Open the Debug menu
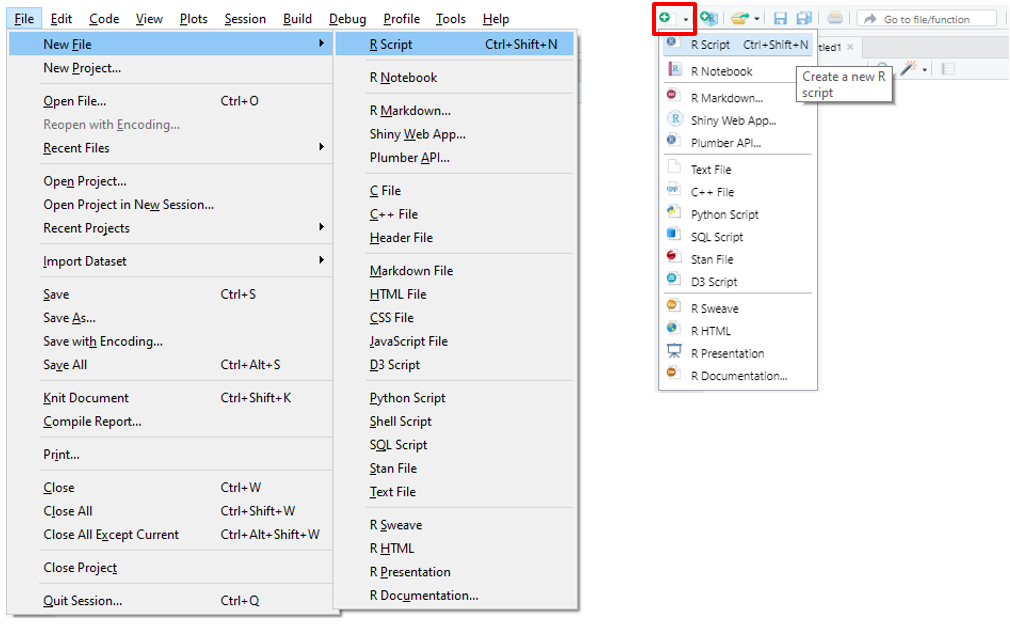 coord(348,19)
